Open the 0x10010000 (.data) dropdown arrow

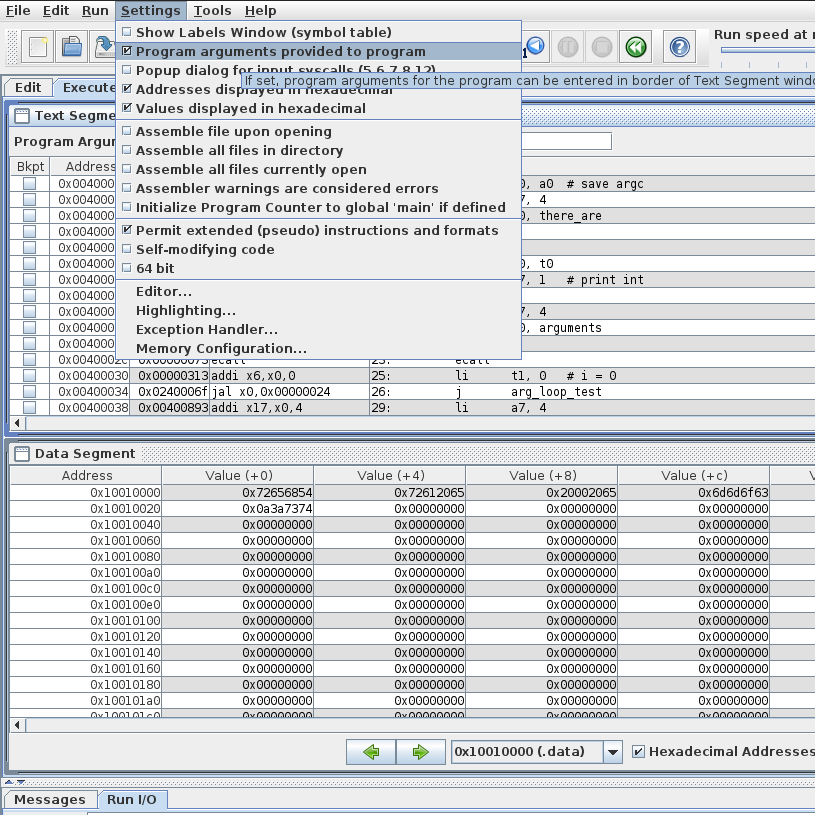(x=613, y=752)
